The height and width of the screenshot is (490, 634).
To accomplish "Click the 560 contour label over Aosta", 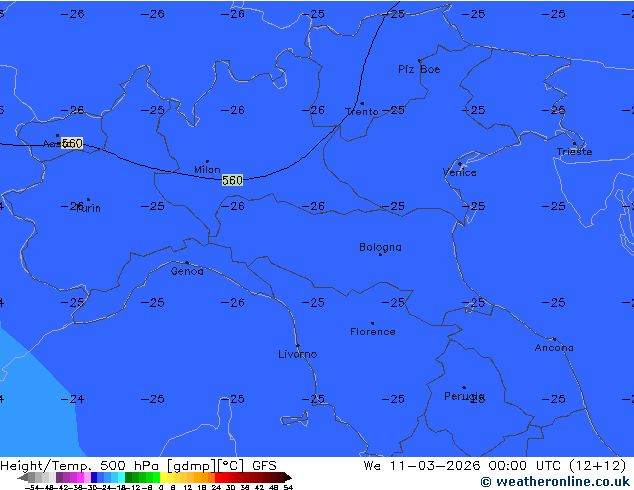I will tap(72, 143).
